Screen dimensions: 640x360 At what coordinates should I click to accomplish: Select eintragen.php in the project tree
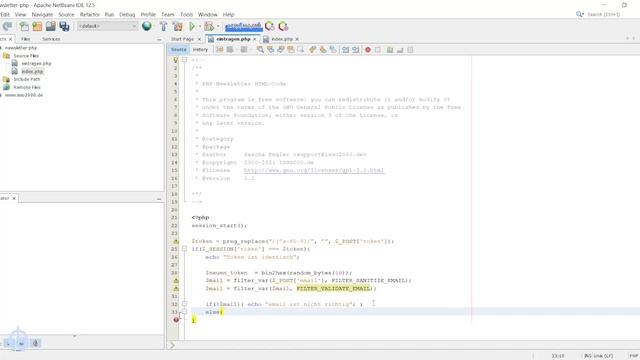36,64
